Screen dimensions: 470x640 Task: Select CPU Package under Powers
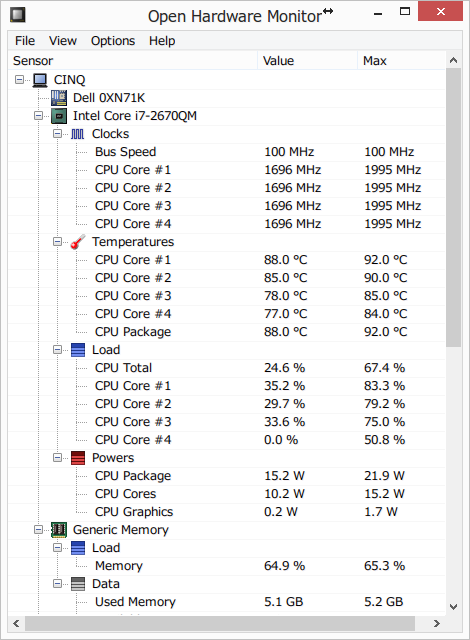(227, 476)
